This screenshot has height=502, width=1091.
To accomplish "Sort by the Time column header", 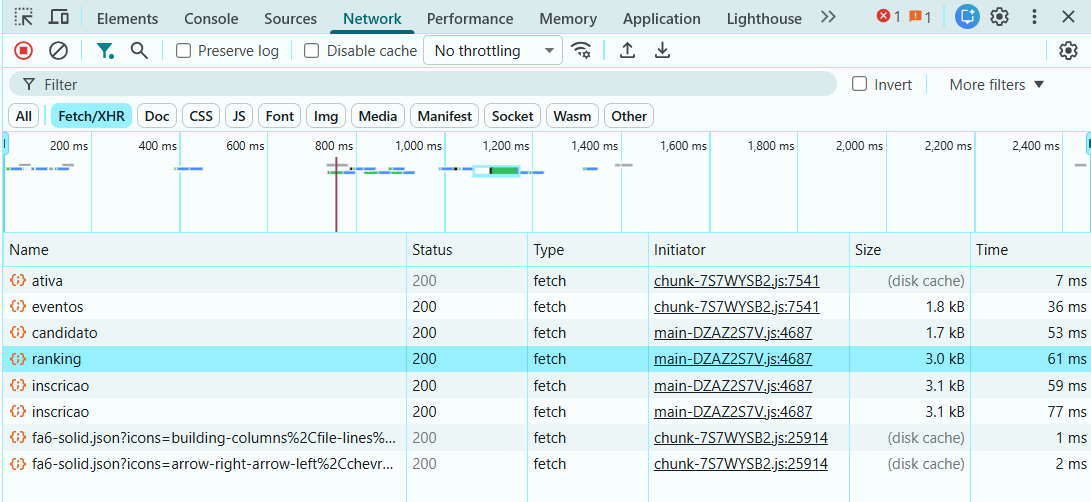I will point(1030,250).
